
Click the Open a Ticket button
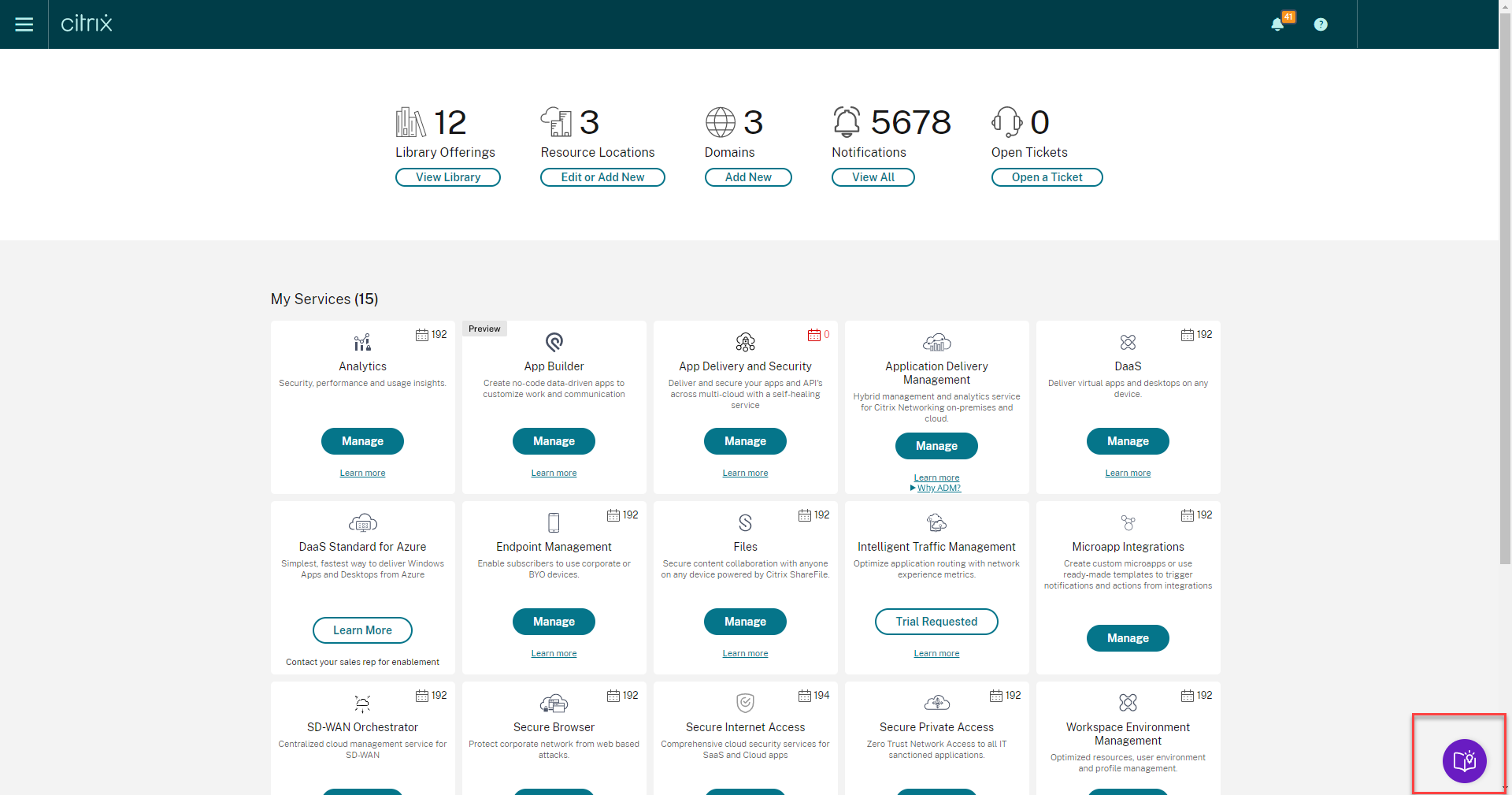[1047, 177]
